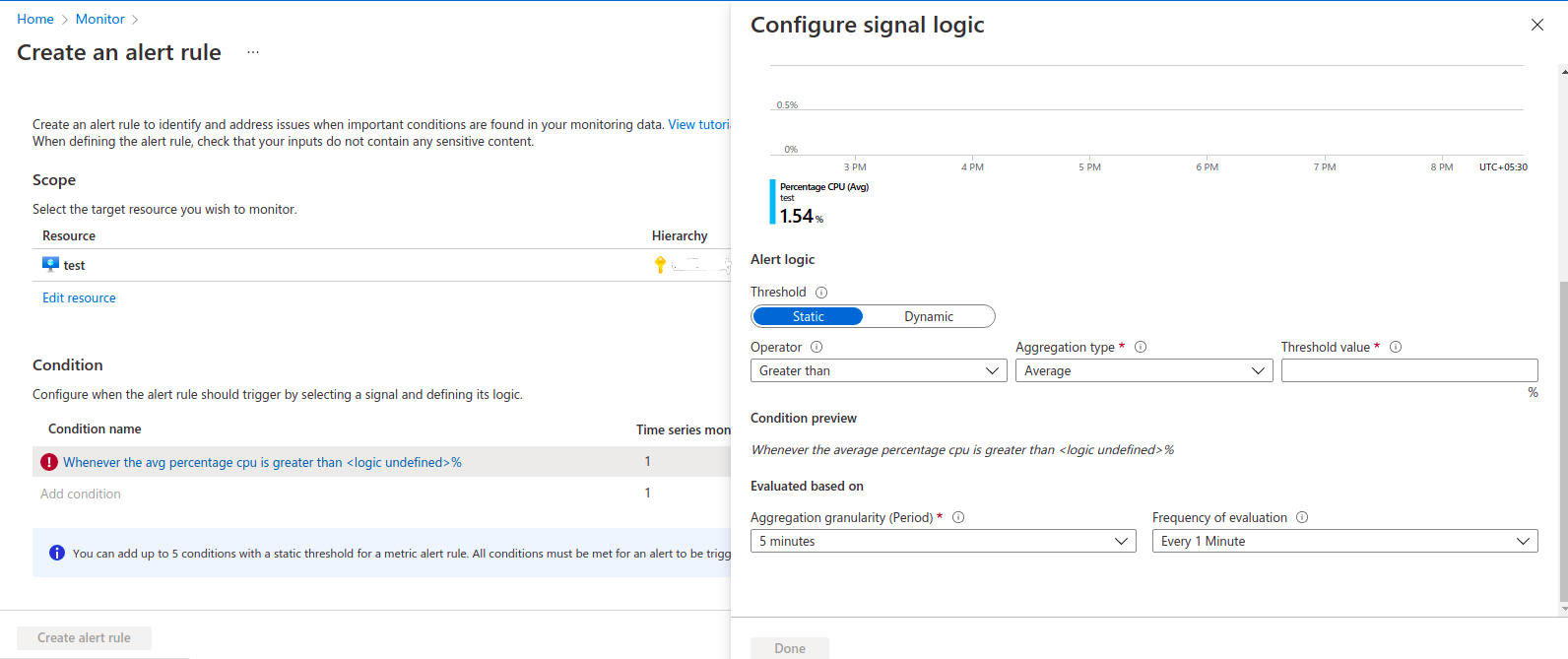
Task: Open the 5 minutes period dropdown
Action: (x=944, y=541)
